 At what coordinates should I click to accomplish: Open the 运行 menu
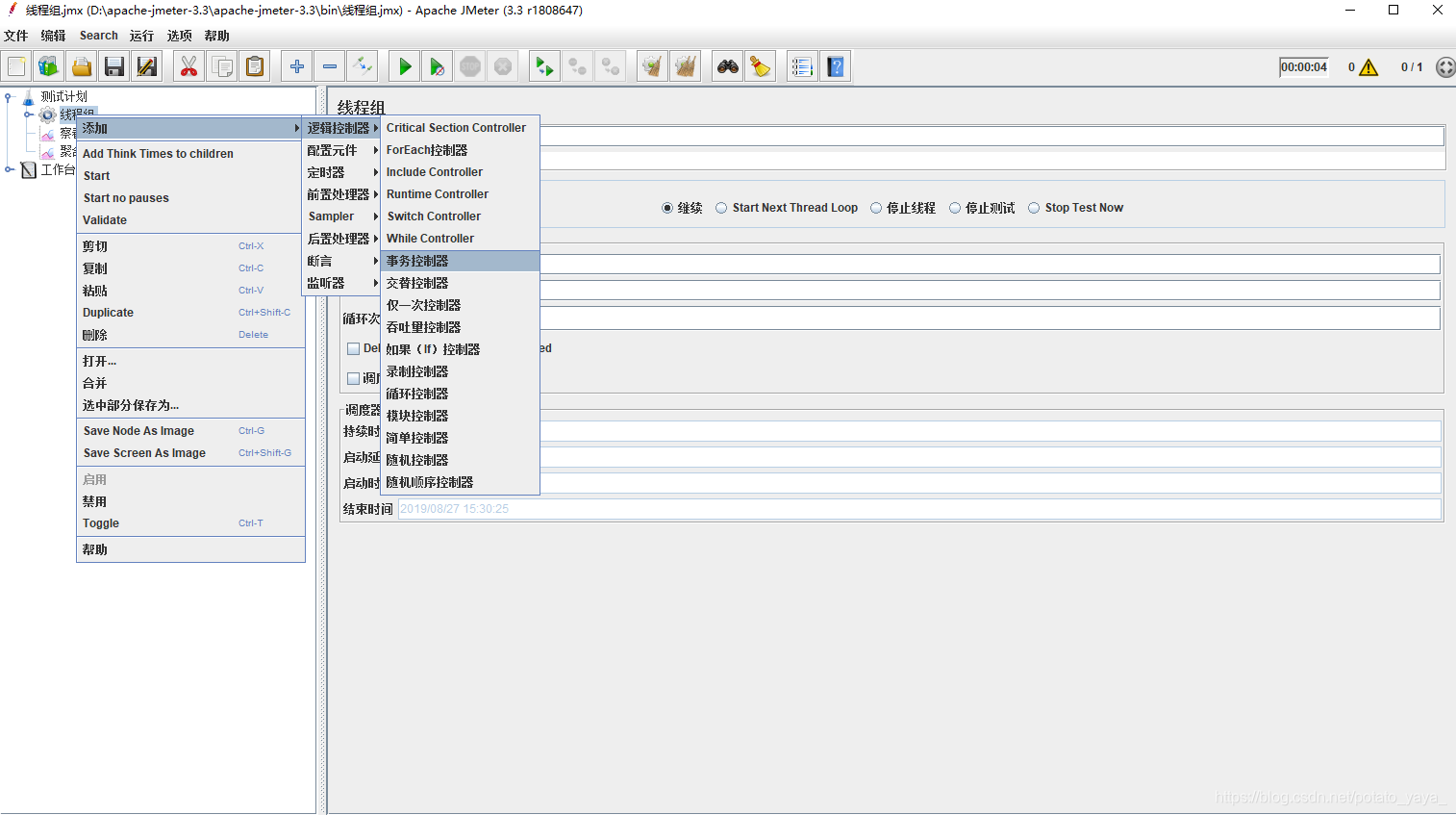coord(141,36)
